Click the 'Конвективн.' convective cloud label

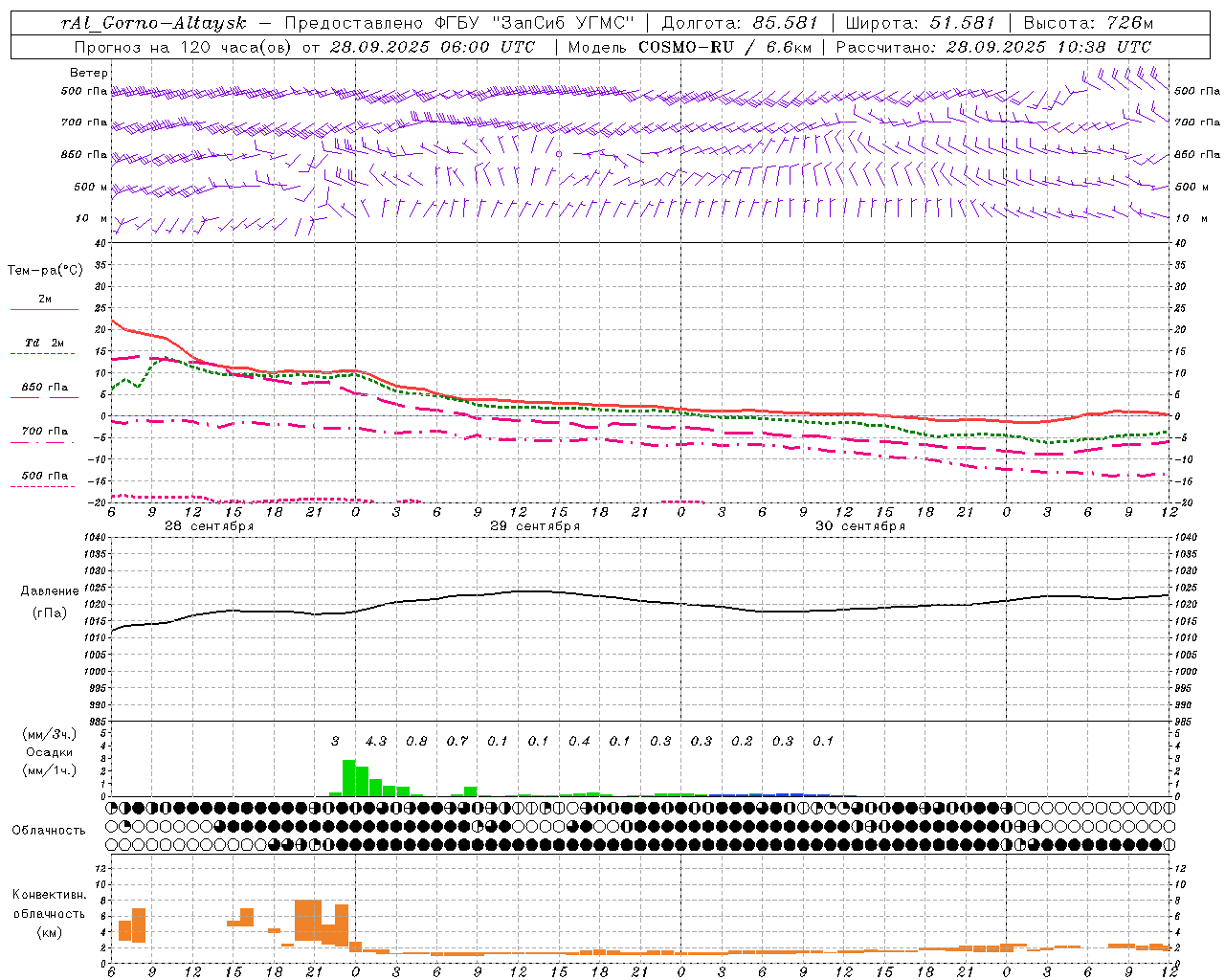(49, 895)
